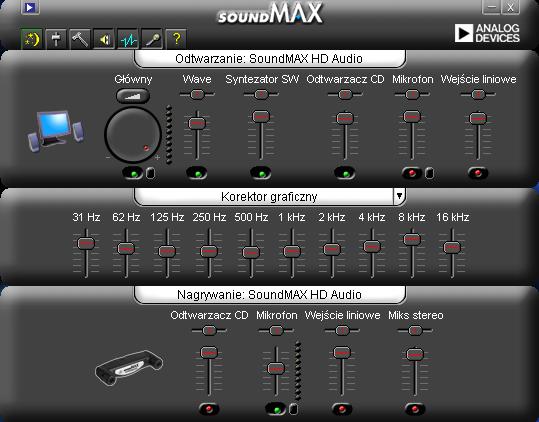
Task: Click Wave volume slider handle
Action: point(197,123)
